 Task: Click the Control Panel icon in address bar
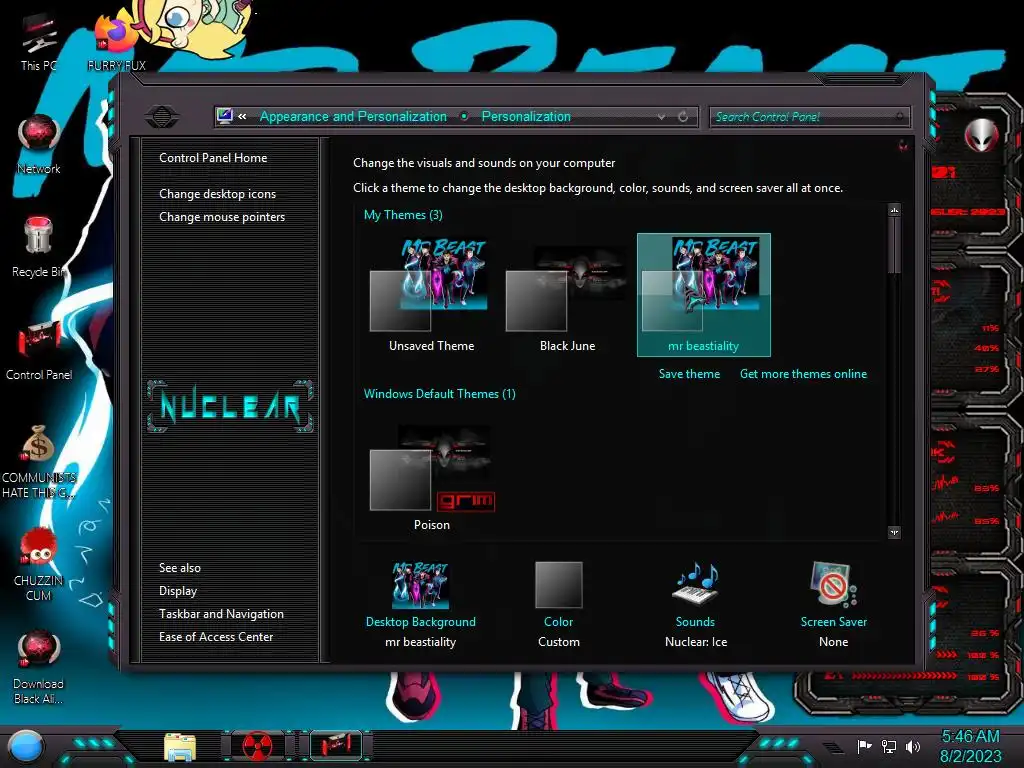pyautogui.click(x=225, y=116)
